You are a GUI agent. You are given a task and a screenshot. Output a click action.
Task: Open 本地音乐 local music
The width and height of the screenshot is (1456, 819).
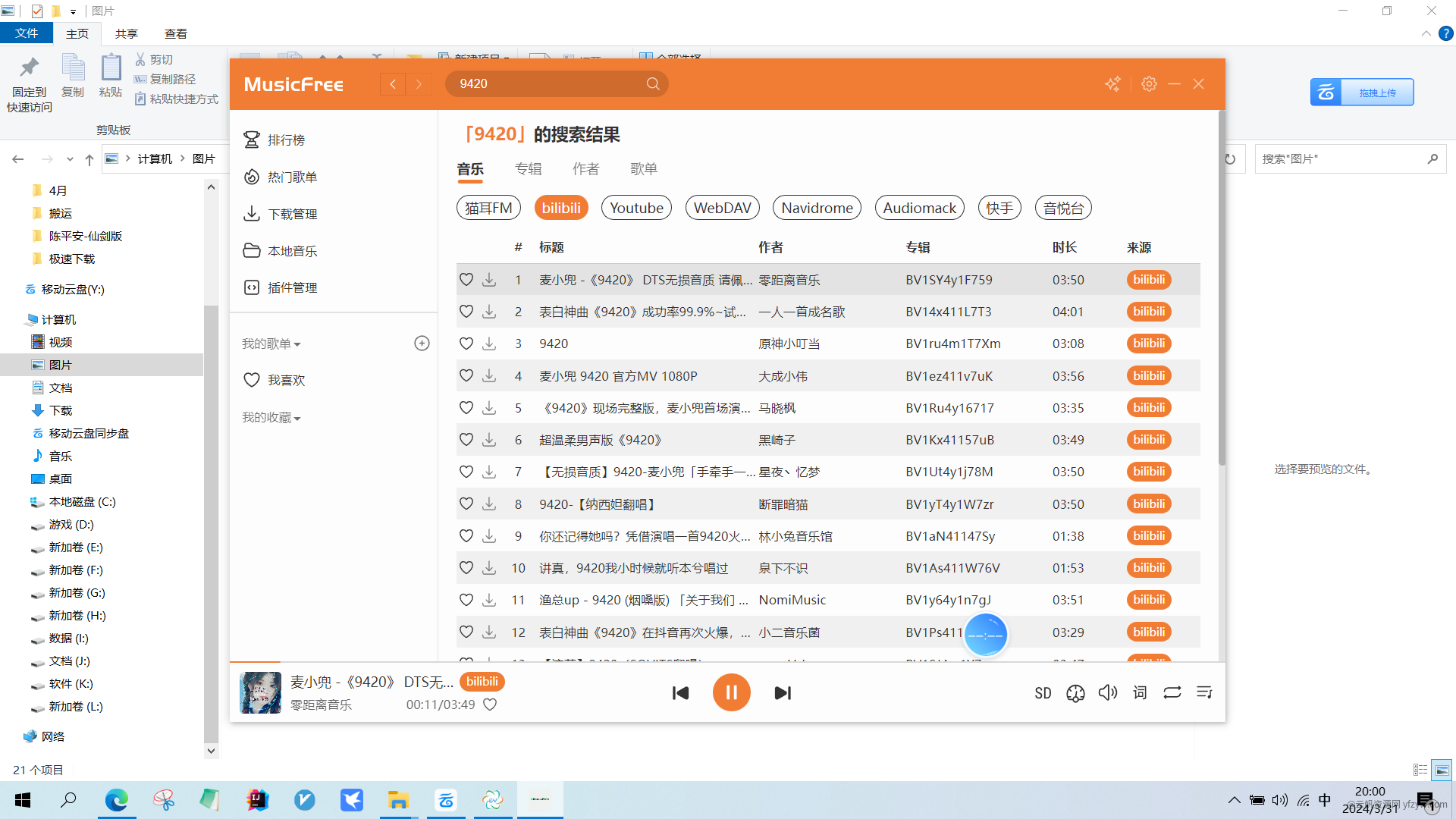(280, 251)
